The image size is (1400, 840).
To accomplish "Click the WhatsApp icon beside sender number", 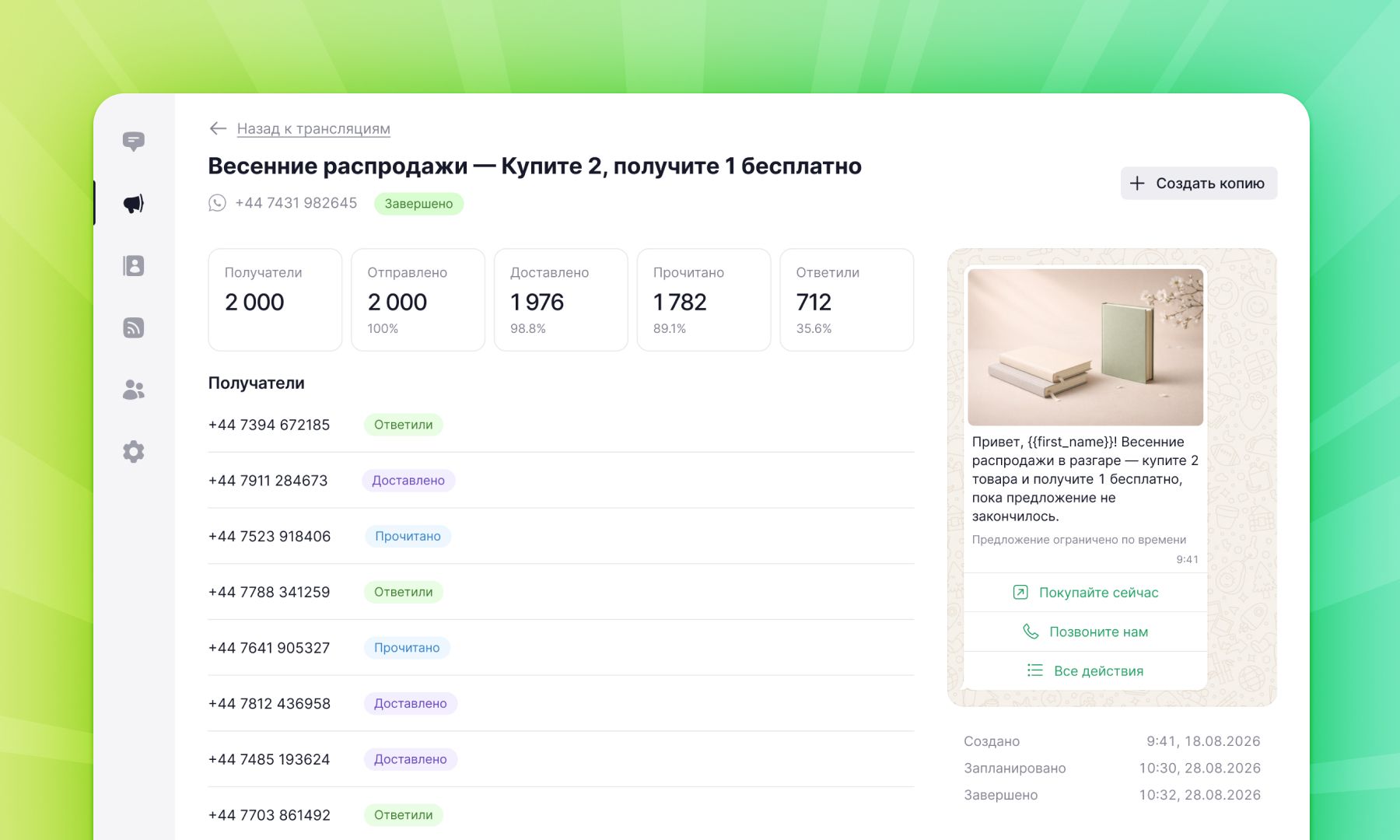I will [x=217, y=203].
